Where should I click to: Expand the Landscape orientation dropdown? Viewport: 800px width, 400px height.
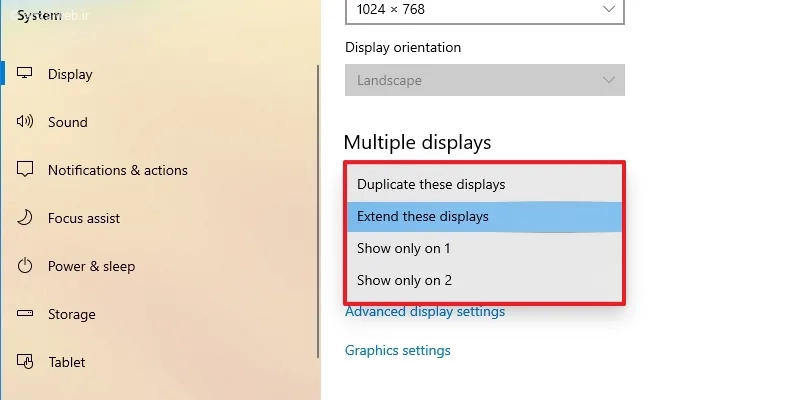484,80
